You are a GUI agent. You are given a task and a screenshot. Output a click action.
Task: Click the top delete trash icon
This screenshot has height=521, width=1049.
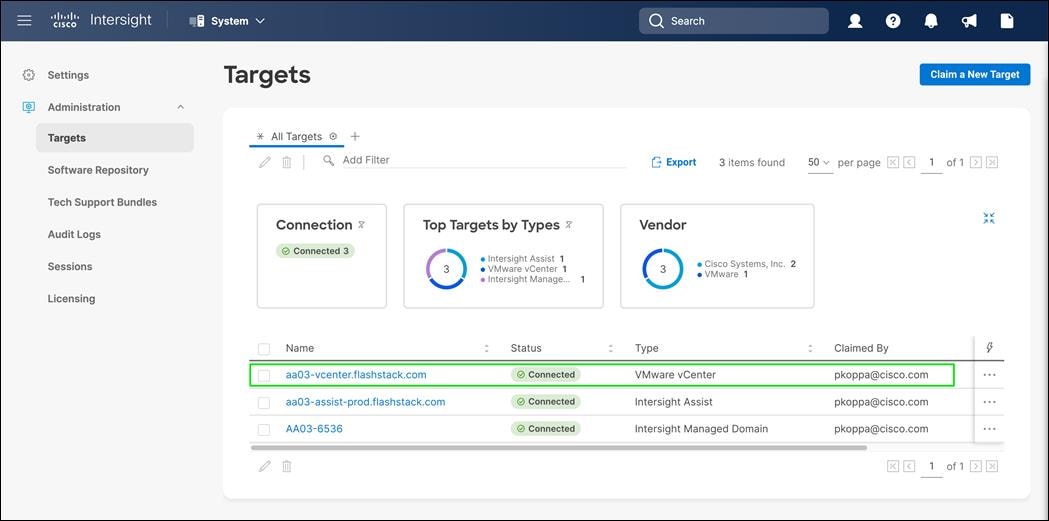pyautogui.click(x=286, y=162)
